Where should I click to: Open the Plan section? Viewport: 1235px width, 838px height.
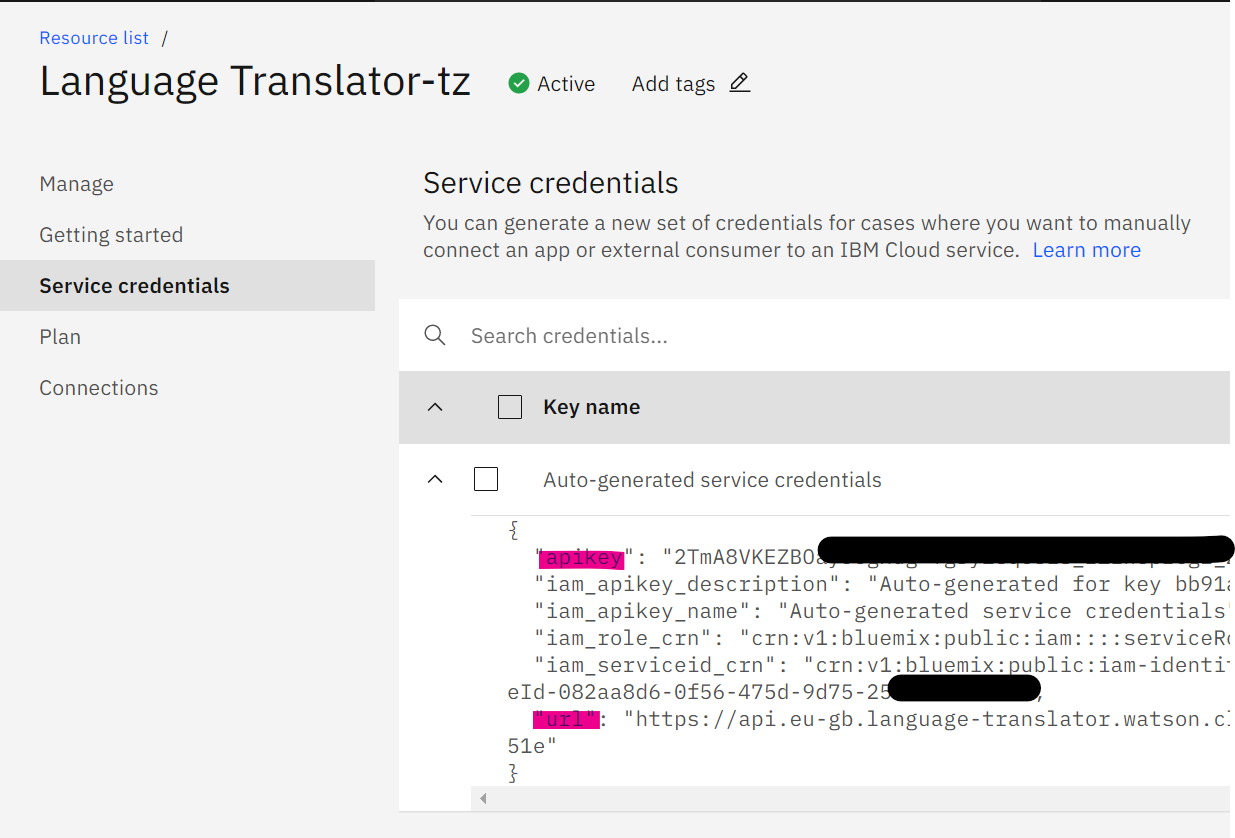pos(60,337)
